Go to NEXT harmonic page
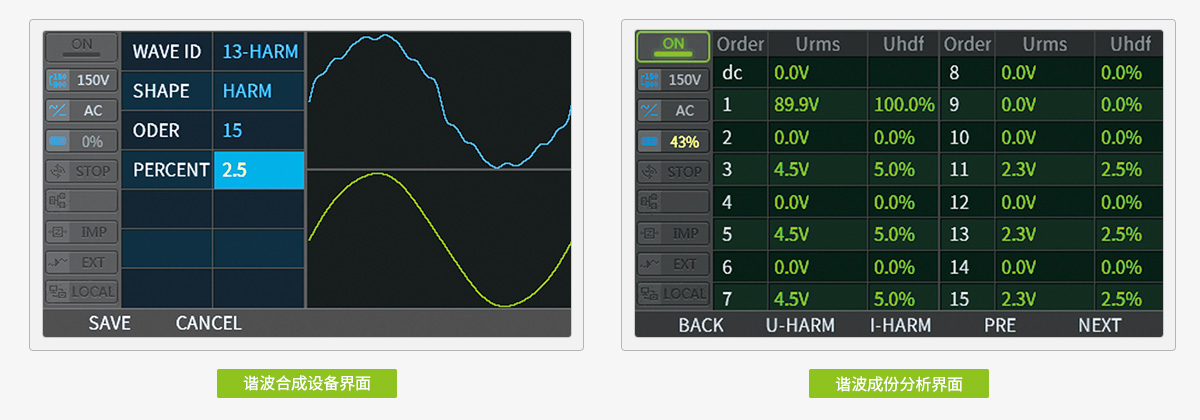1200x420 pixels. coord(1099,325)
